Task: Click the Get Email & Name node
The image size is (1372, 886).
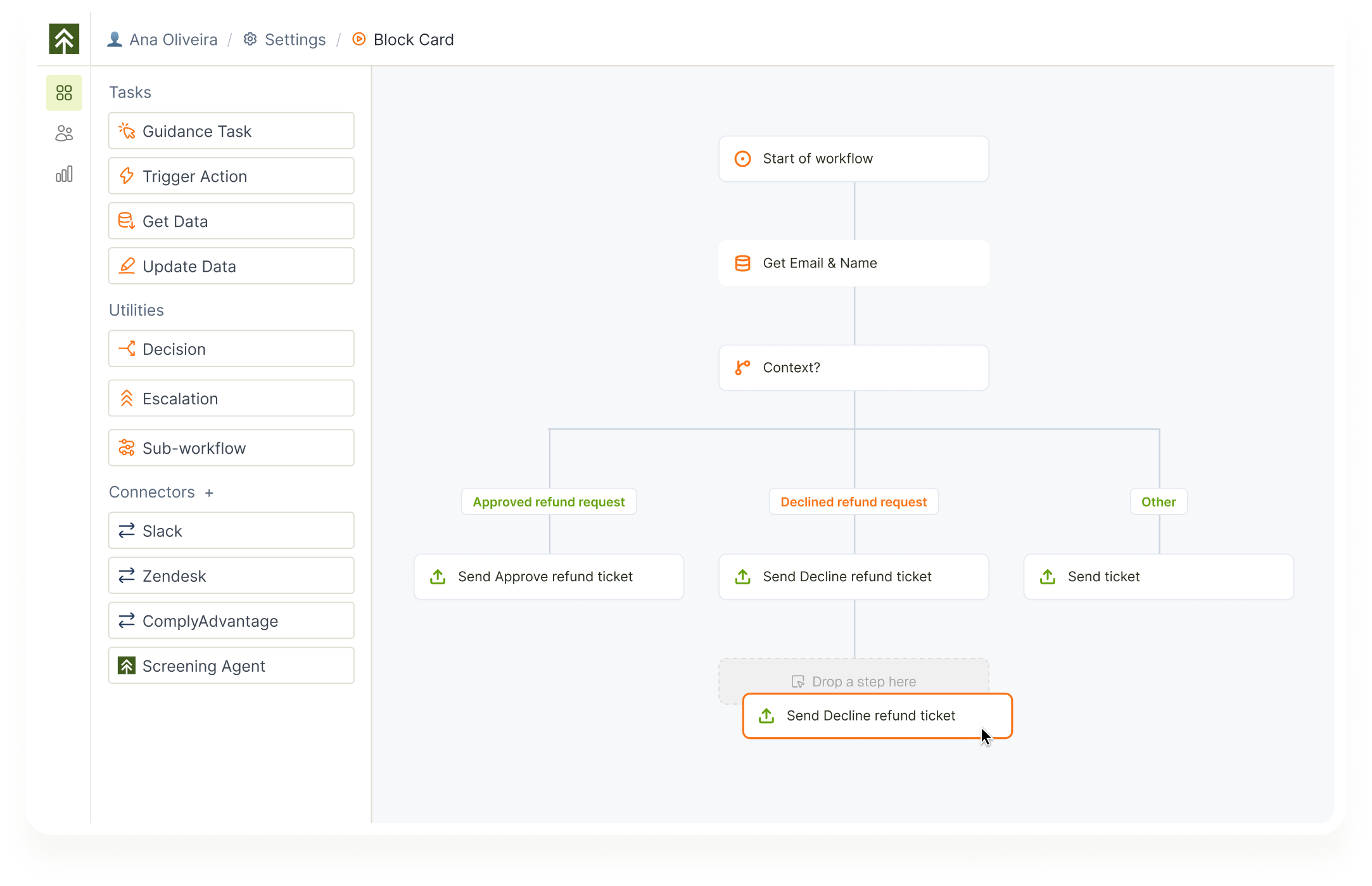Action: tap(853, 263)
